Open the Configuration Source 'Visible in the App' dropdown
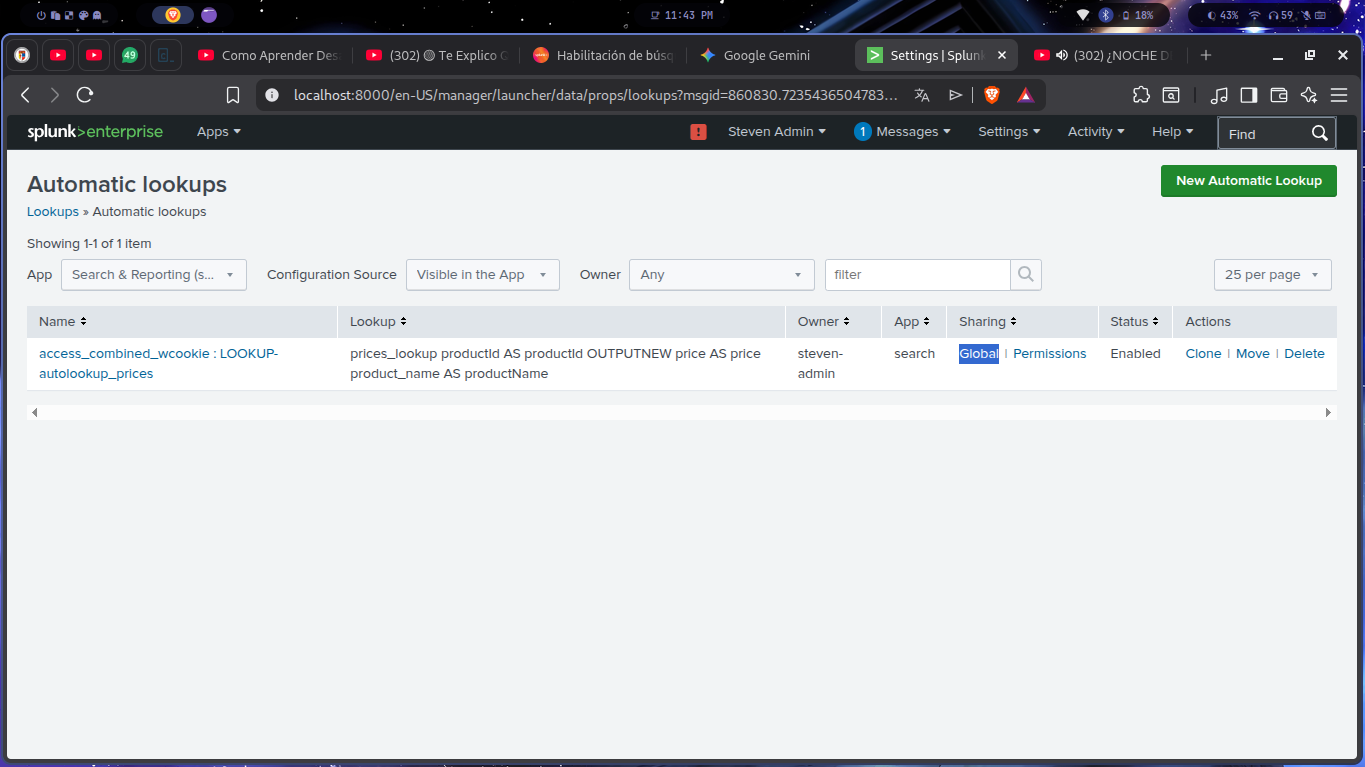The width and height of the screenshot is (1365, 767). coord(482,274)
